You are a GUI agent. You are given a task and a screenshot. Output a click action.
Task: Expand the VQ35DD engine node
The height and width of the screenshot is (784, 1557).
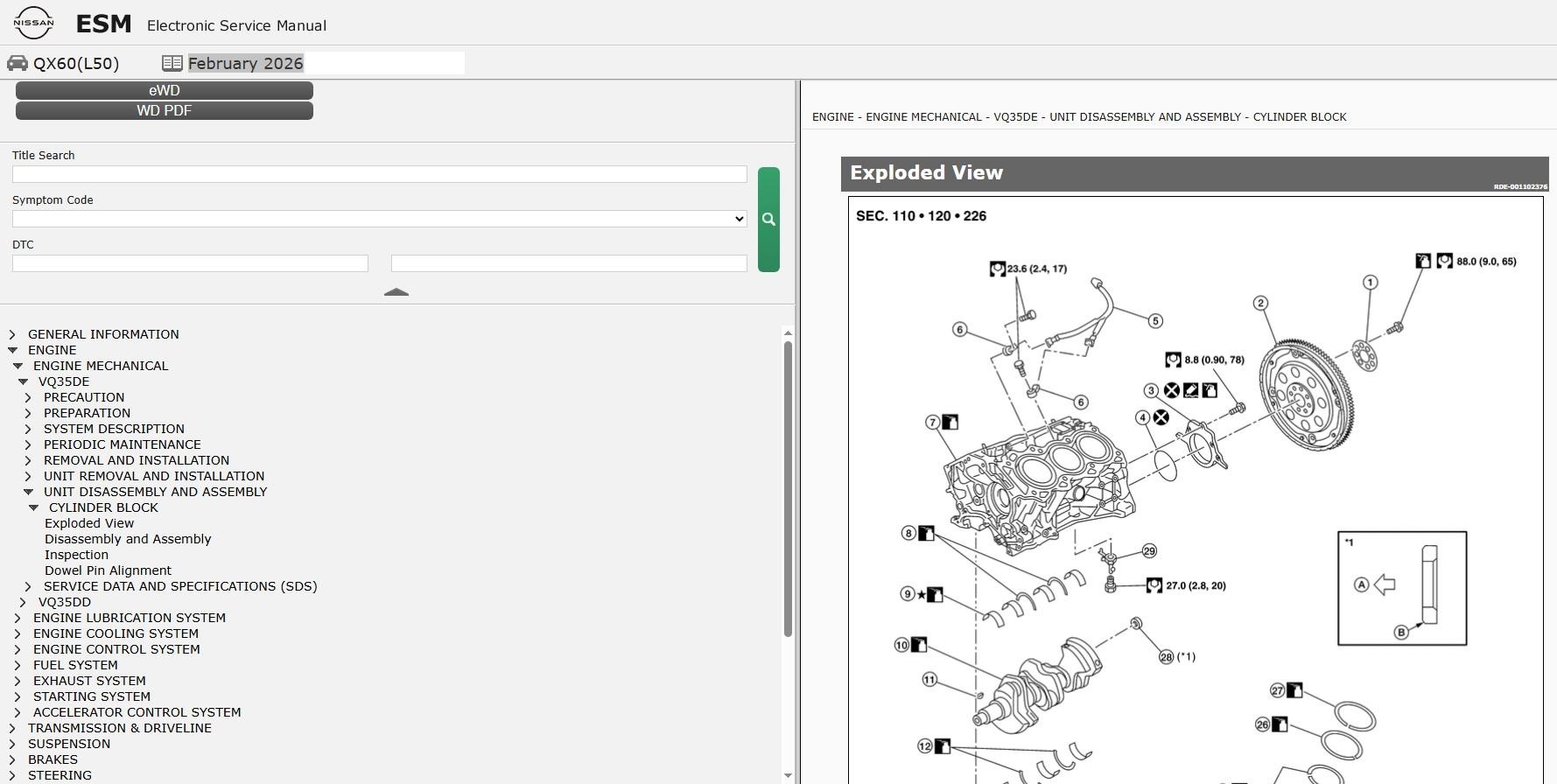tap(23, 602)
